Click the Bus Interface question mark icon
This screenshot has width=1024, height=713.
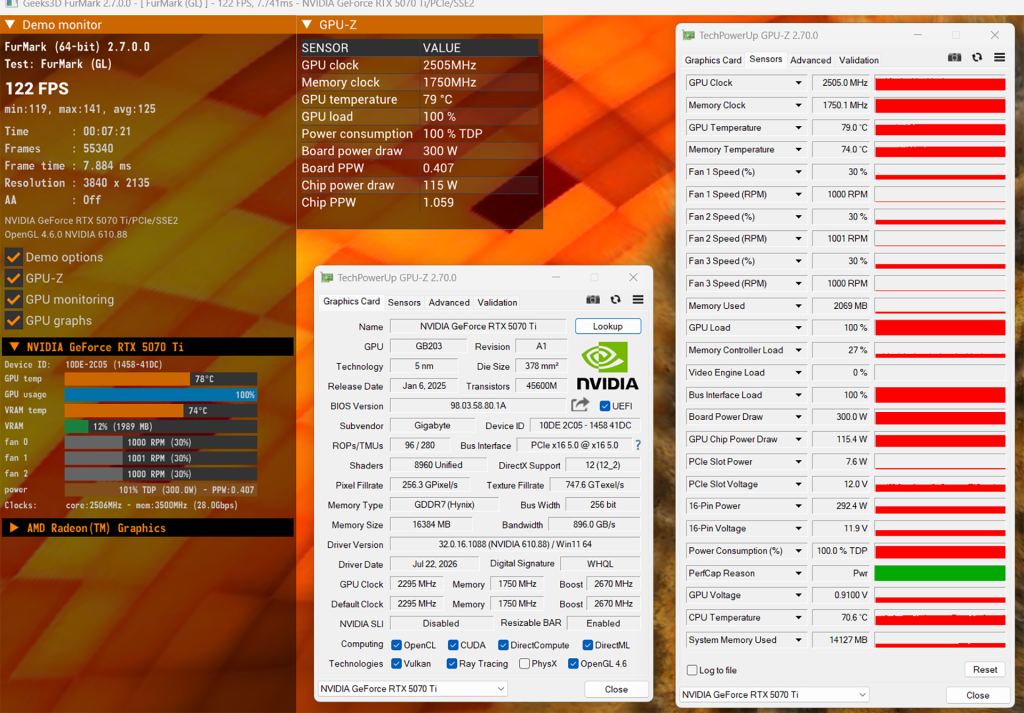pos(637,445)
